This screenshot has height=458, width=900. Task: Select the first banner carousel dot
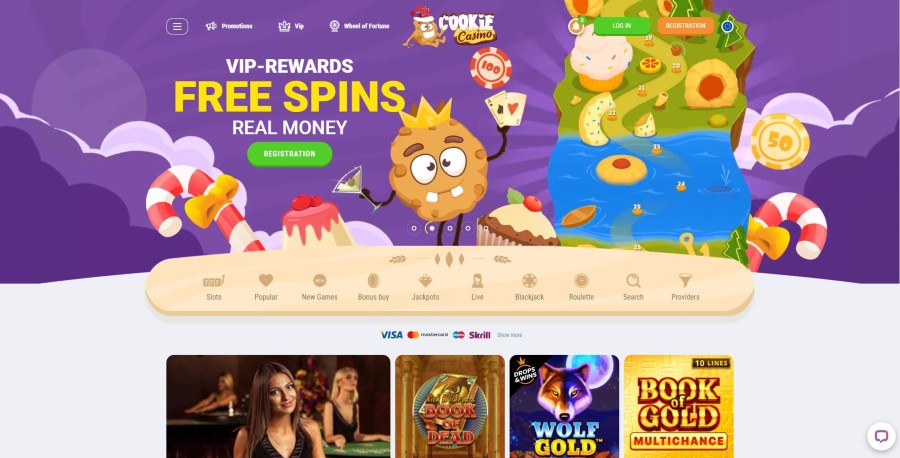point(414,228)
